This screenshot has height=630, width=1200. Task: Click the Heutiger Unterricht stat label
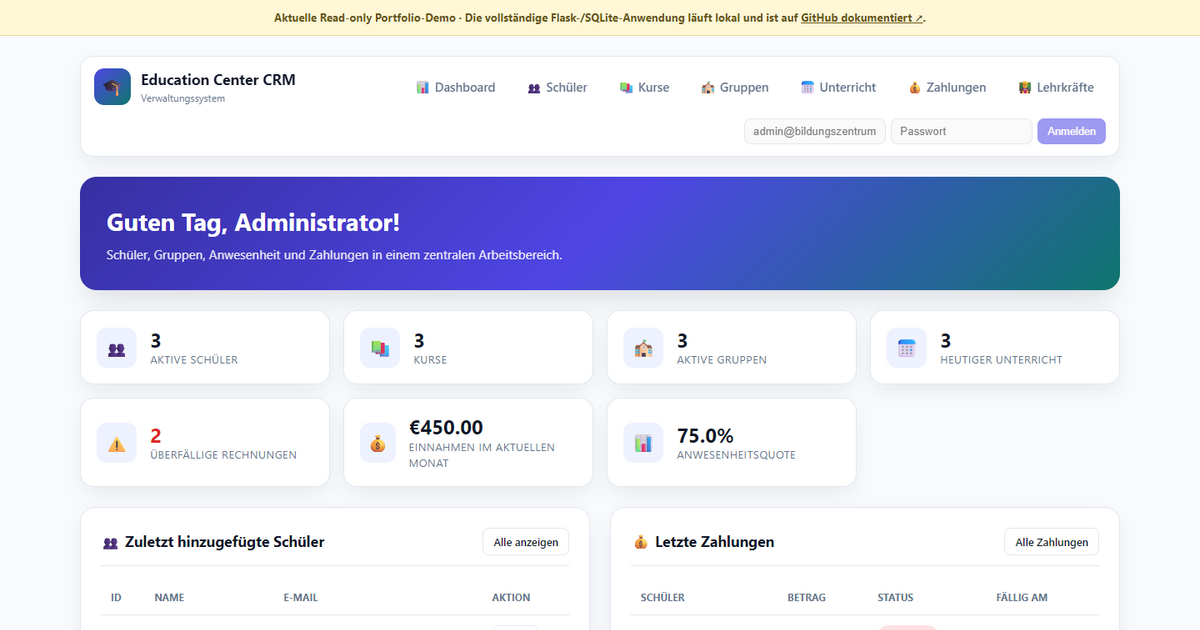[x=1001, y=360]
